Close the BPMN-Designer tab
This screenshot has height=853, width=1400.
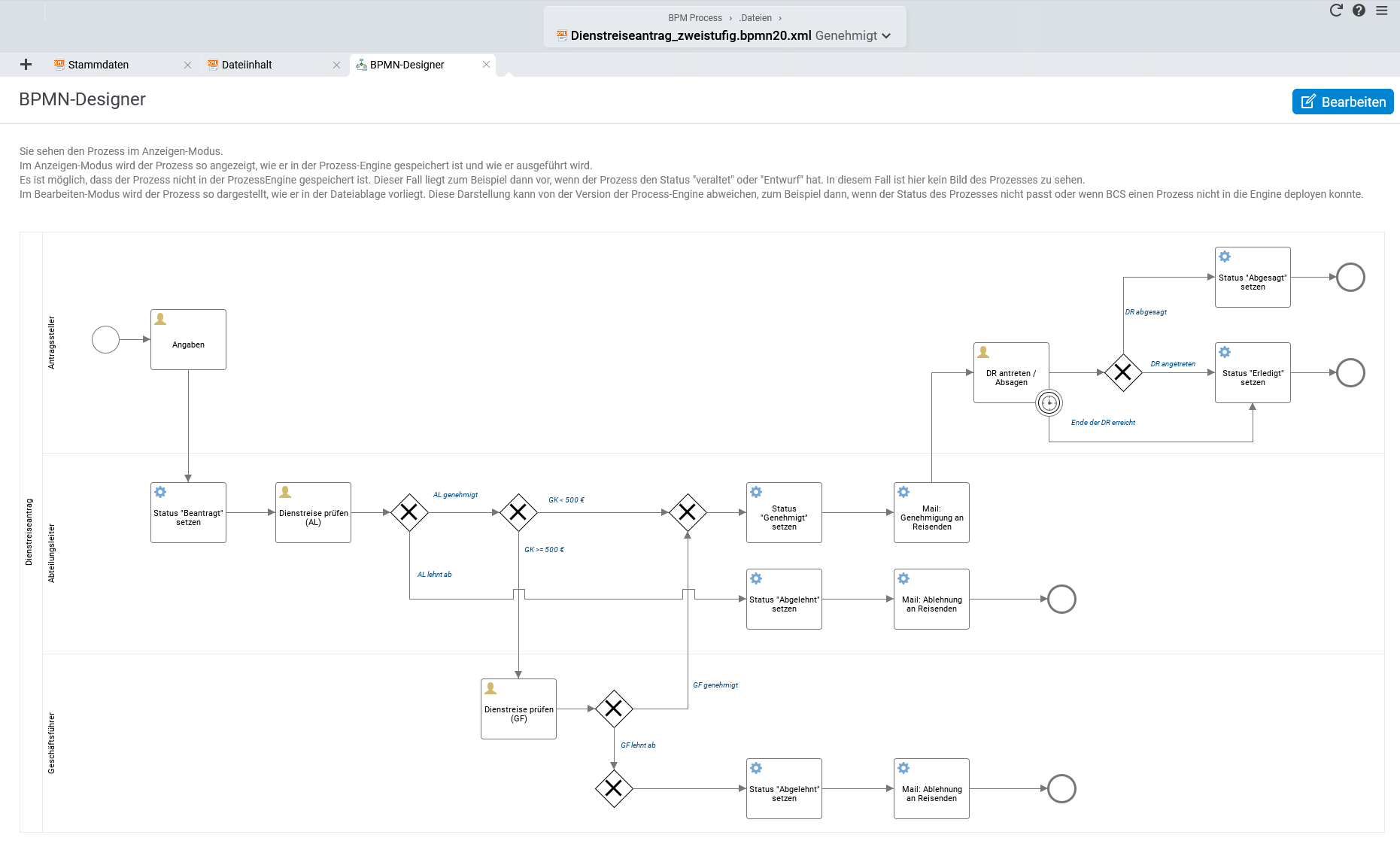tap(487, 65)
